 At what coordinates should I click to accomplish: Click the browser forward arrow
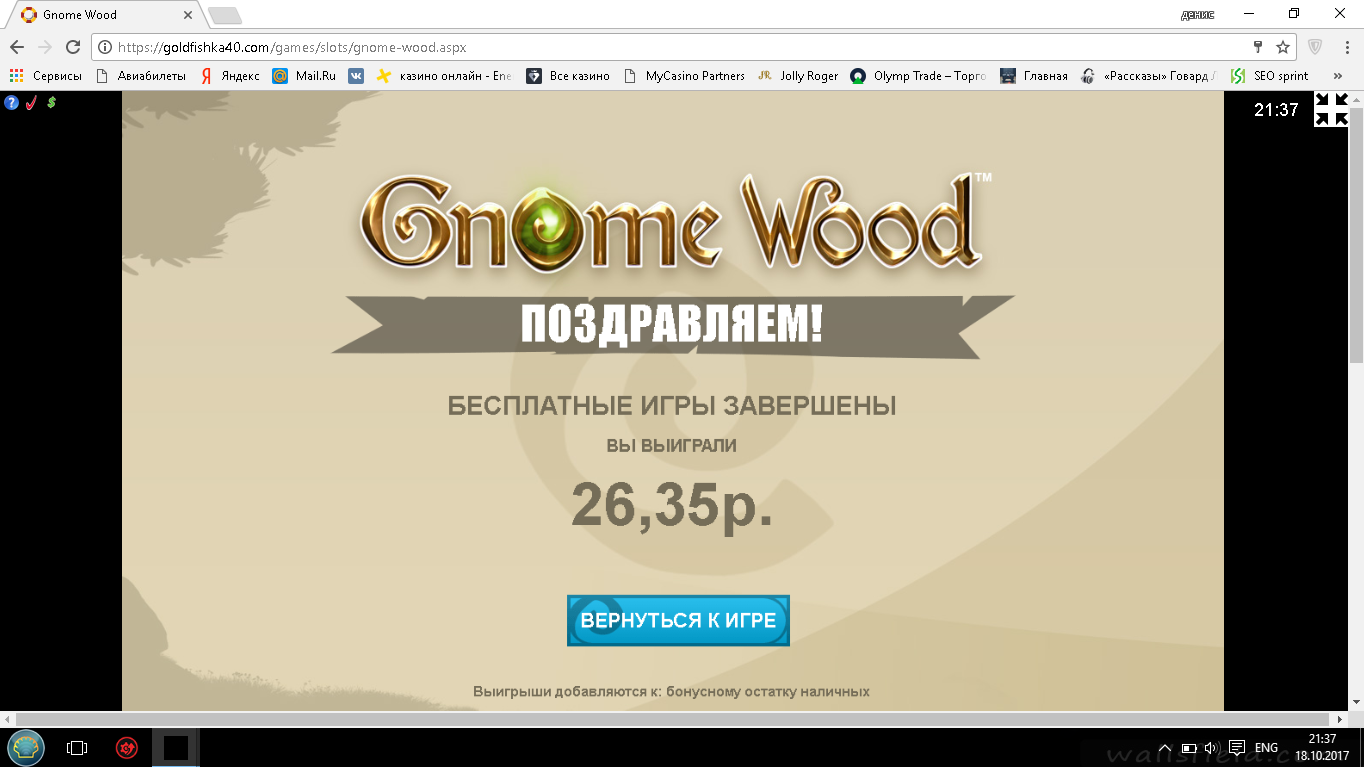[x=45, y=47]
